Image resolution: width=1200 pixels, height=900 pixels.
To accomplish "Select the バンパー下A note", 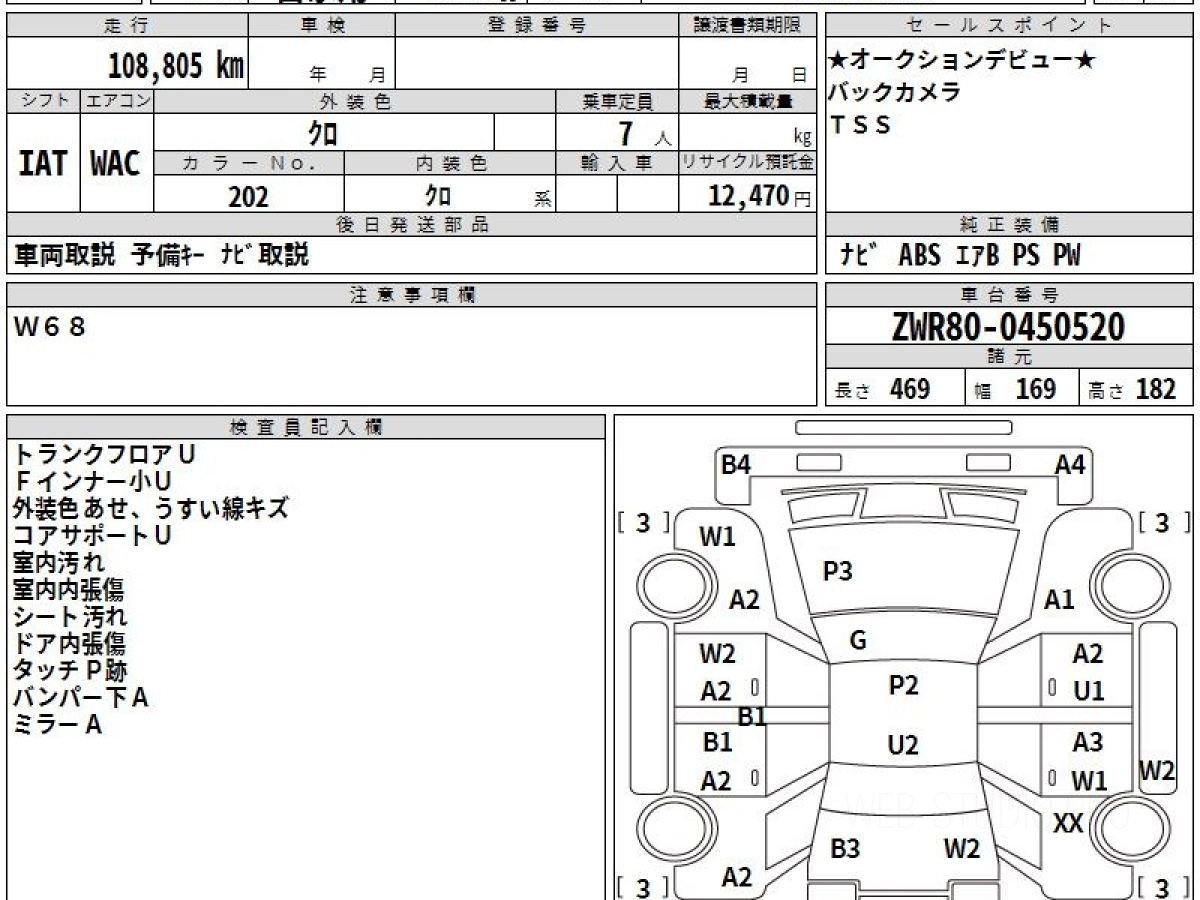I will pos(81,697).
